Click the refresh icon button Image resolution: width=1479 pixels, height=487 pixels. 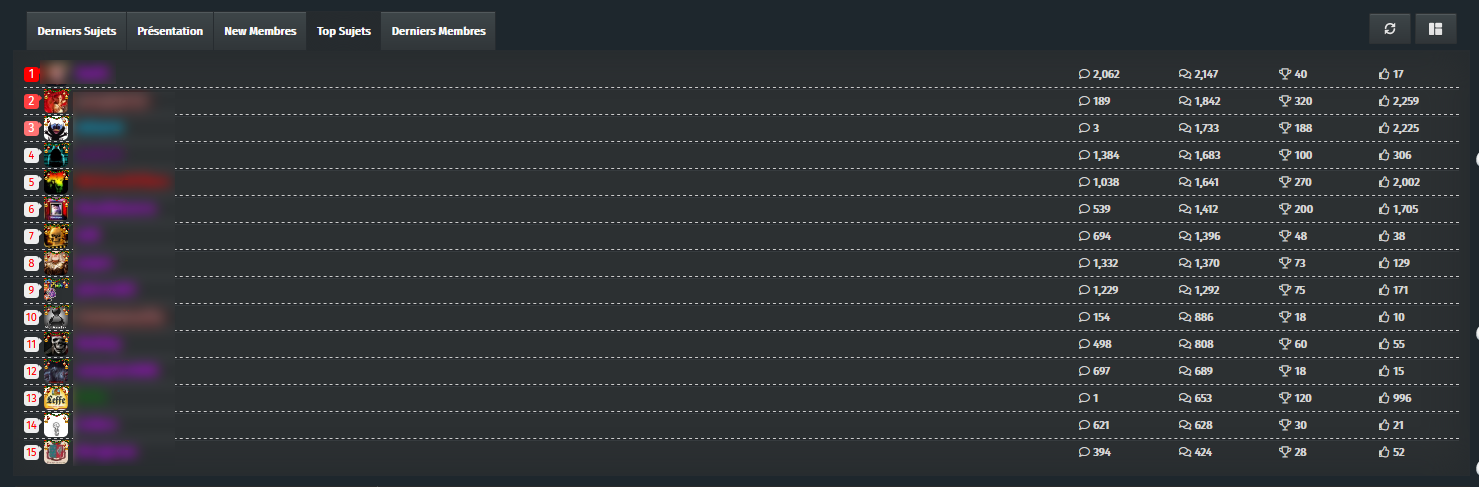[1389, 29]
